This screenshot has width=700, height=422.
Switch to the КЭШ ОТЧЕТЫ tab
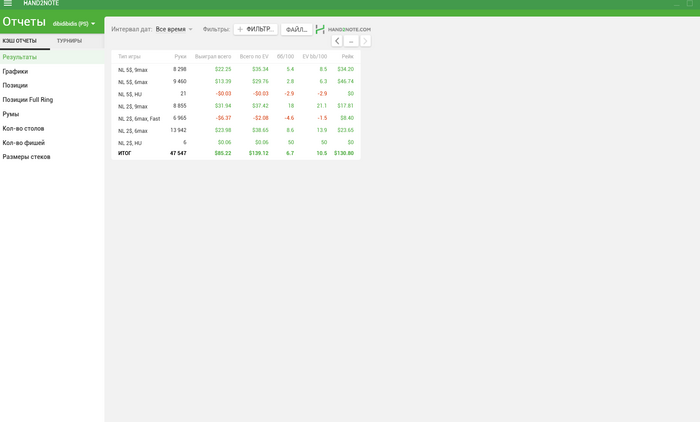coord(20,41)
